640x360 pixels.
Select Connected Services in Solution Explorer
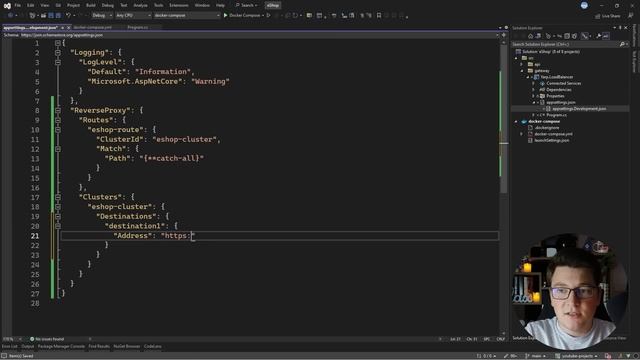pos(563,83)
